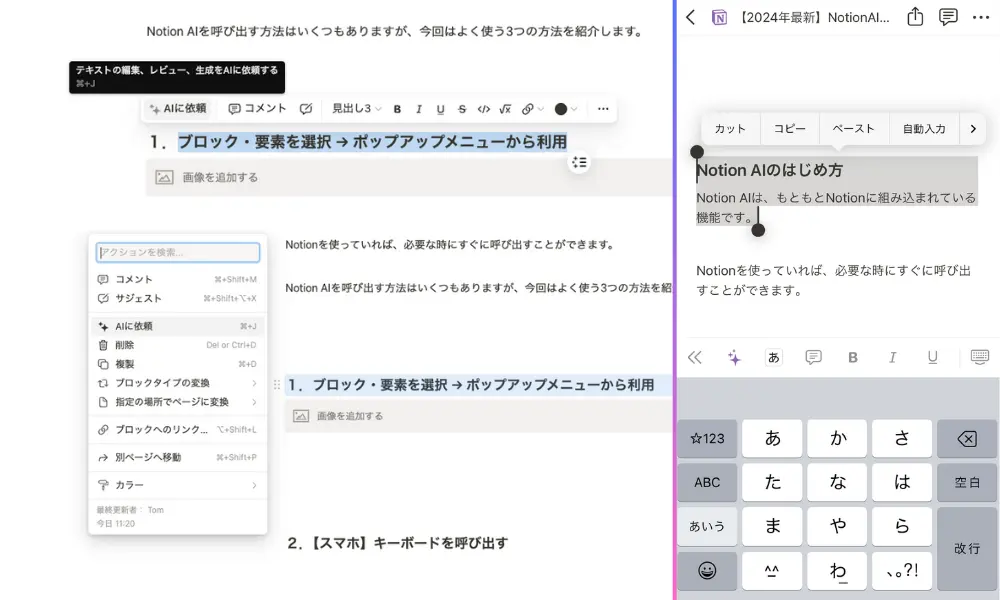
Task: Click the AIに依頼 button in the floating toolbar
Action: coord(178,109)
